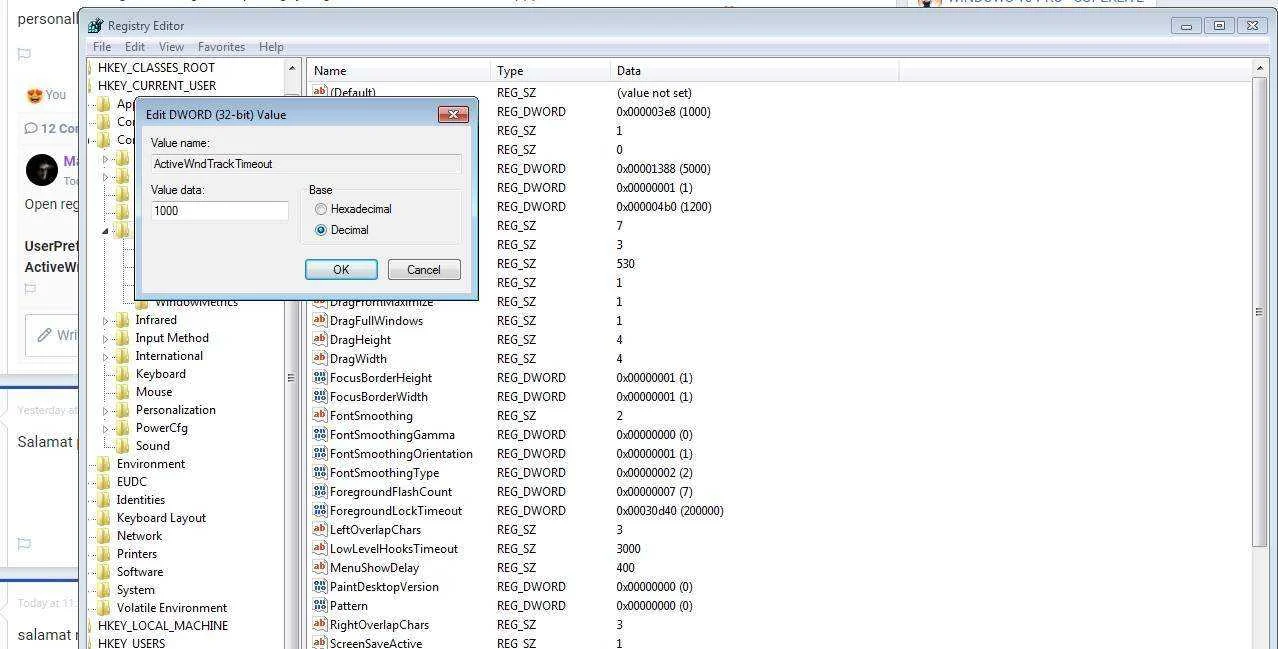Click the MenuShowDelay string value icon
This screenshot has width=1278, height=649.
(320, 568)
